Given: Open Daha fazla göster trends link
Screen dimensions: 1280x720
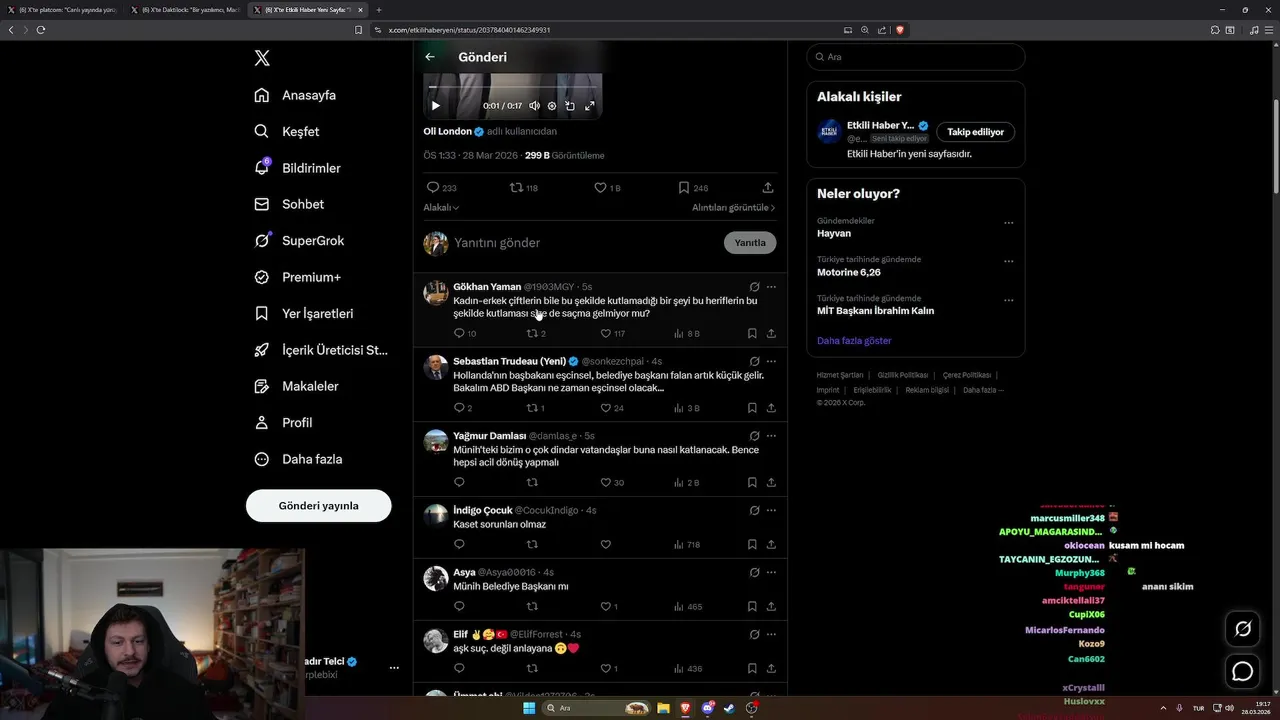Looking at the screenshot, I should click(854, 341).
